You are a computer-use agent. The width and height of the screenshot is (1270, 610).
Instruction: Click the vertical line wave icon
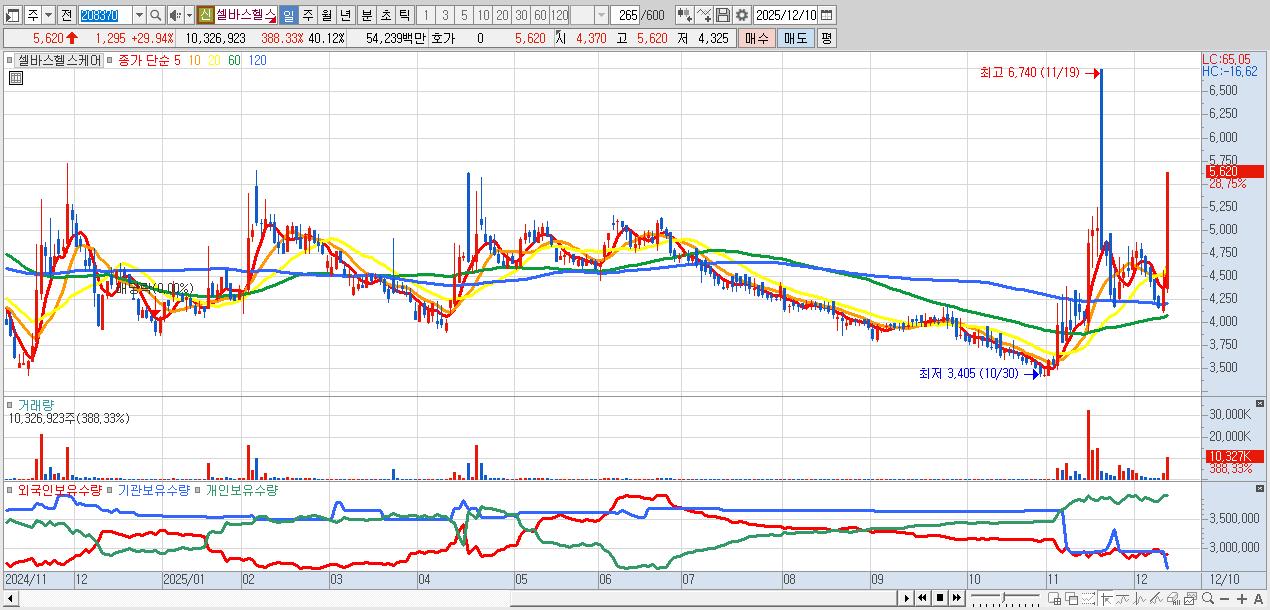pos(1140,599)
